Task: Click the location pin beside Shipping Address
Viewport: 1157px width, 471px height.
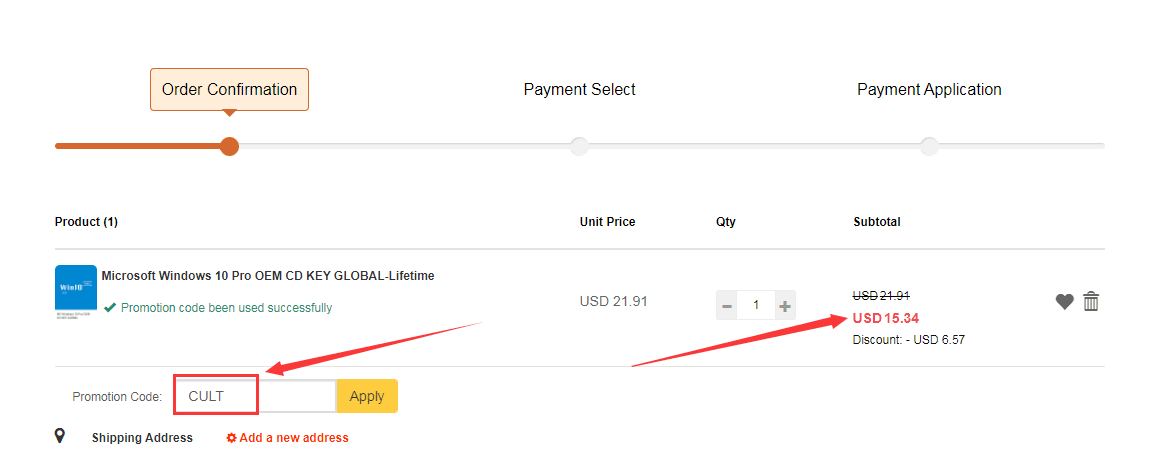Action: pos(60,436)
